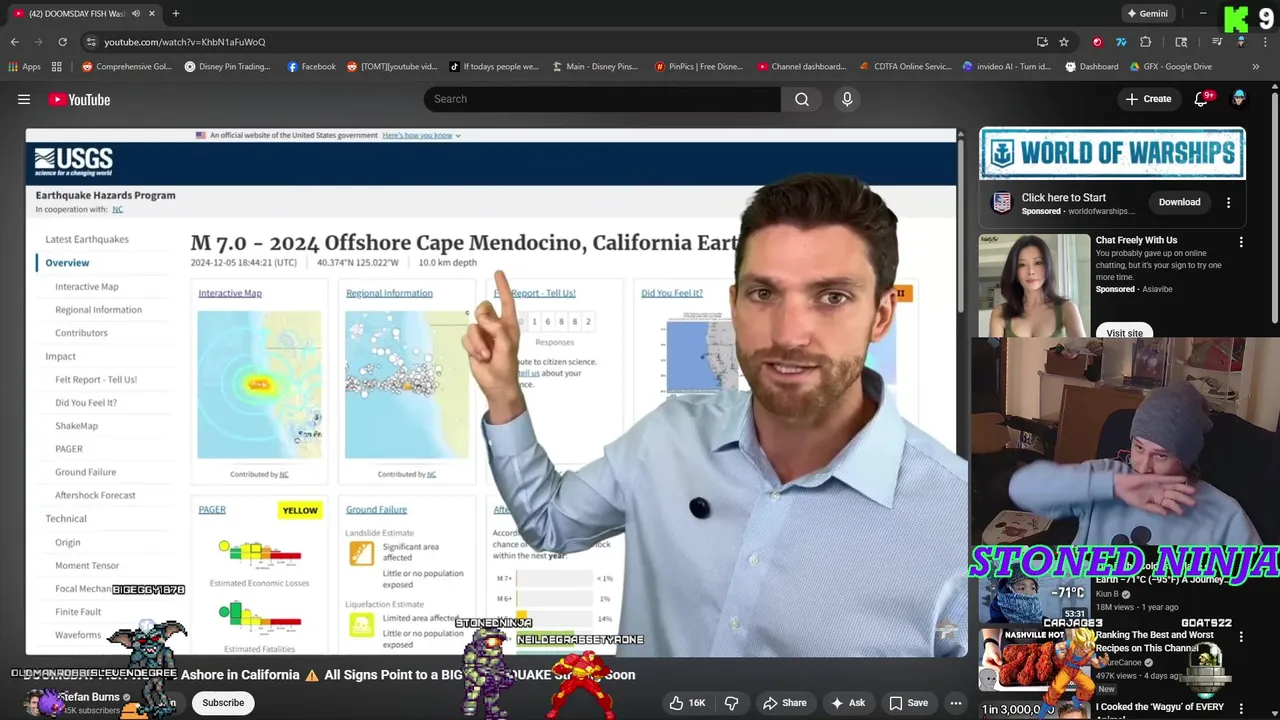This screenshot has width=1280, height=720.
Task: Click the search magnifier button
Action: 802,99
